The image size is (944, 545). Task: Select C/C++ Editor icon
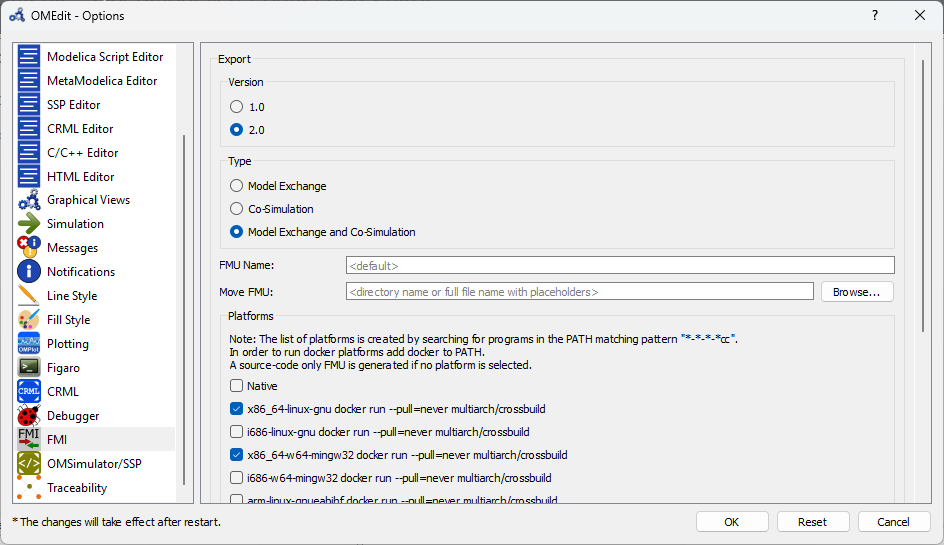point(28,152)
